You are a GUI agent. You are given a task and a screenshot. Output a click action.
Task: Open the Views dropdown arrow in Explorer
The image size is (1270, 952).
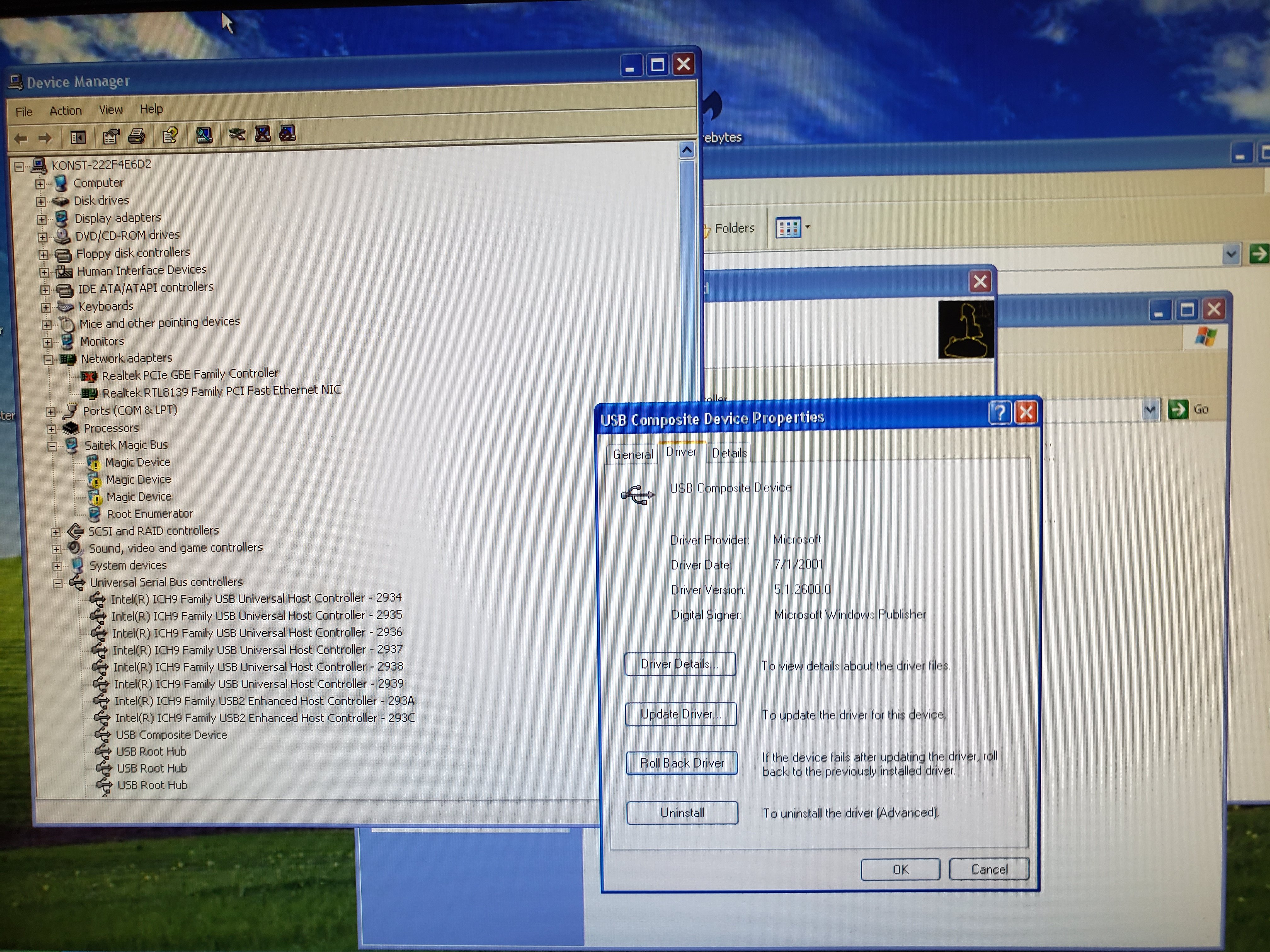(808, 227)
